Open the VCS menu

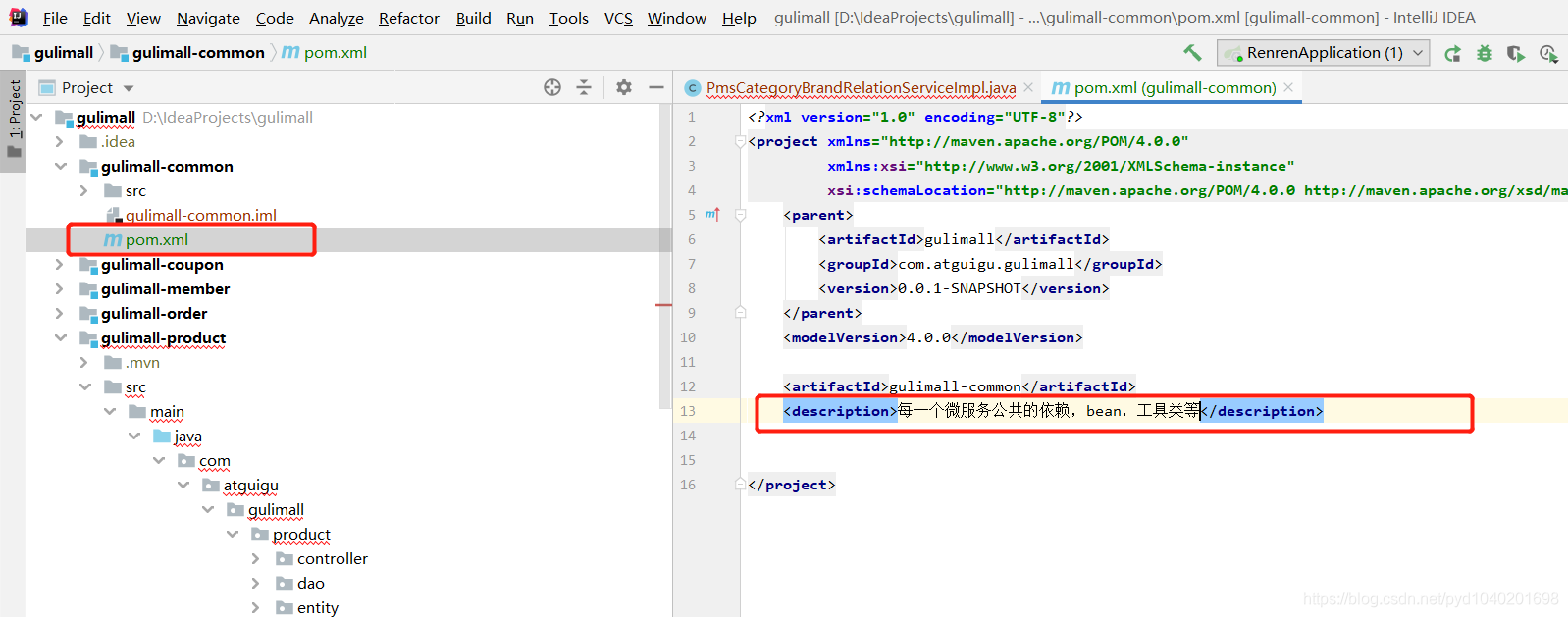(618, 18)
